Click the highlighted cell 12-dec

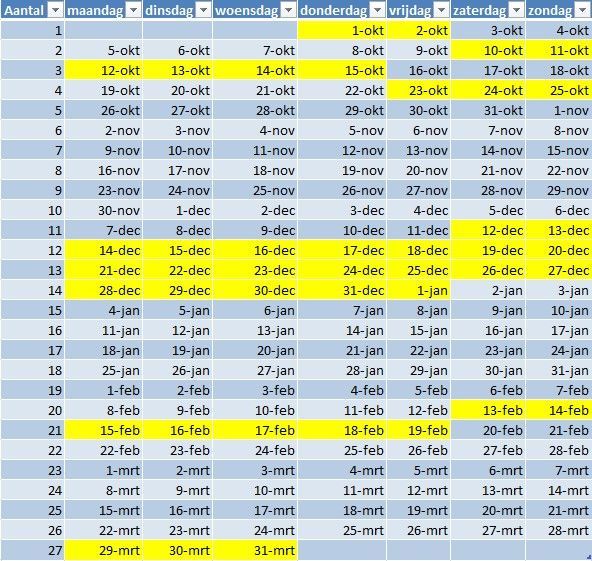[x=488, y=230]
